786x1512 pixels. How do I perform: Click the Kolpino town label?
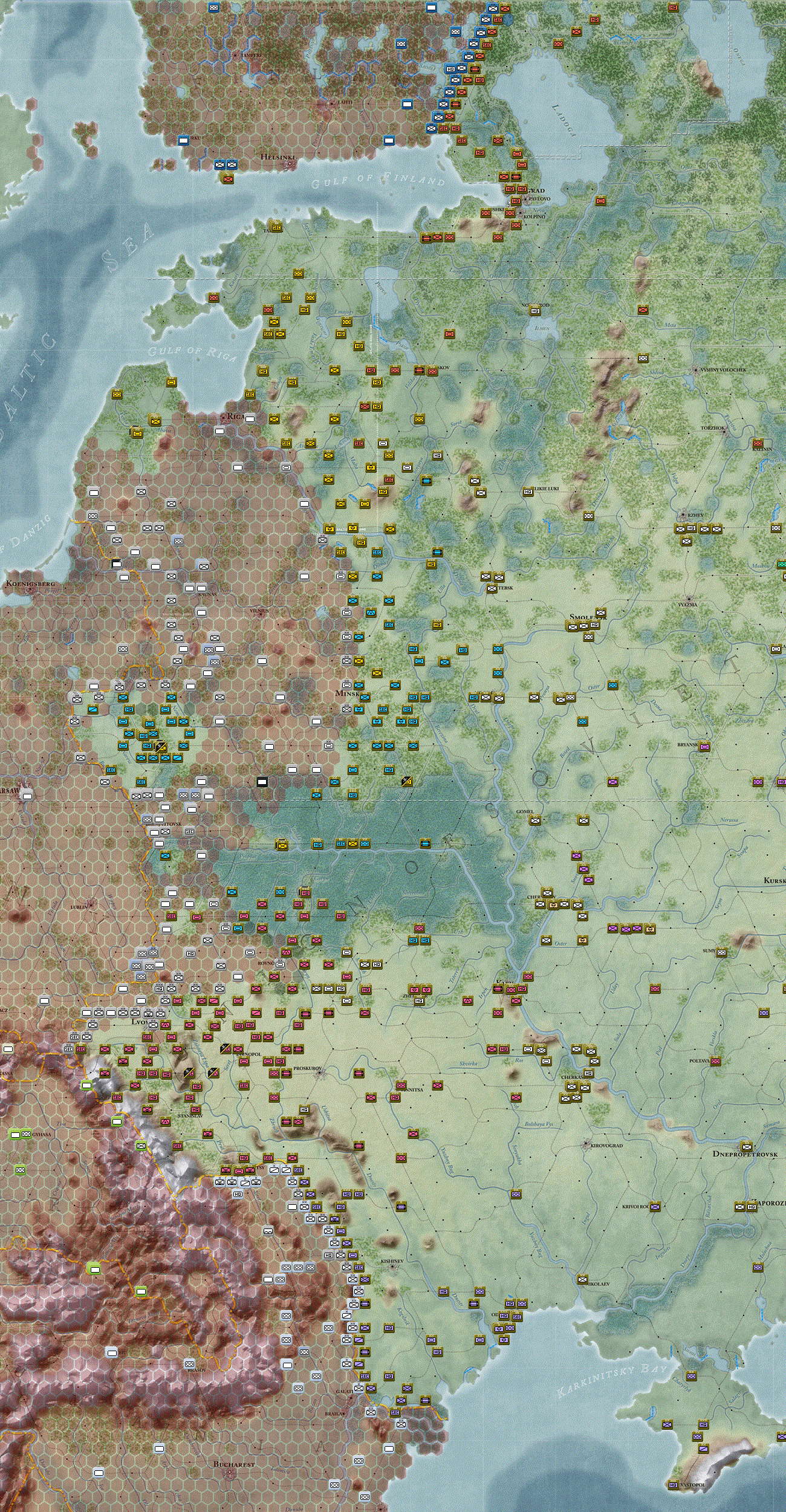[534, 216]
